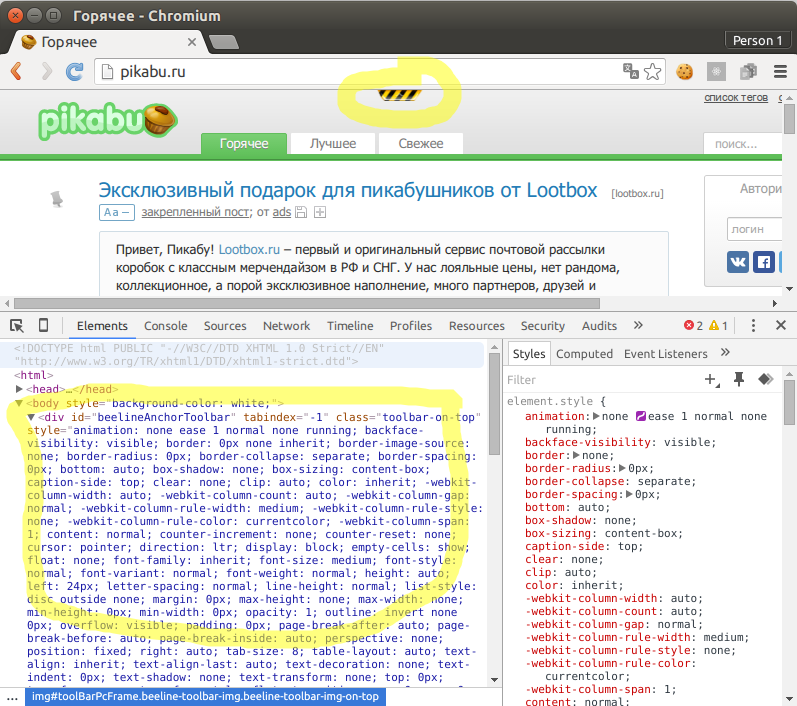This screenshot has height=706, width=797.
Task: Expand the head element in DOM tree
Action: [x=20, y=389]
